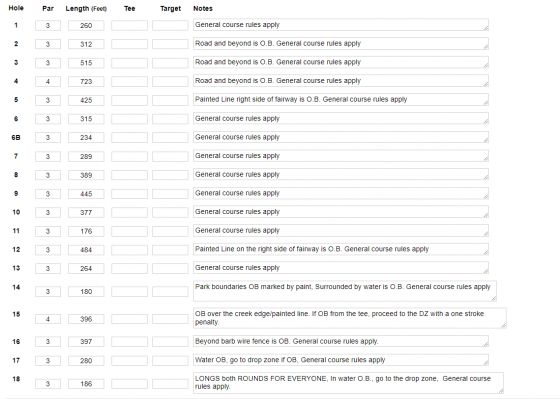Click the Tee field for hole 3

point(129,63)
